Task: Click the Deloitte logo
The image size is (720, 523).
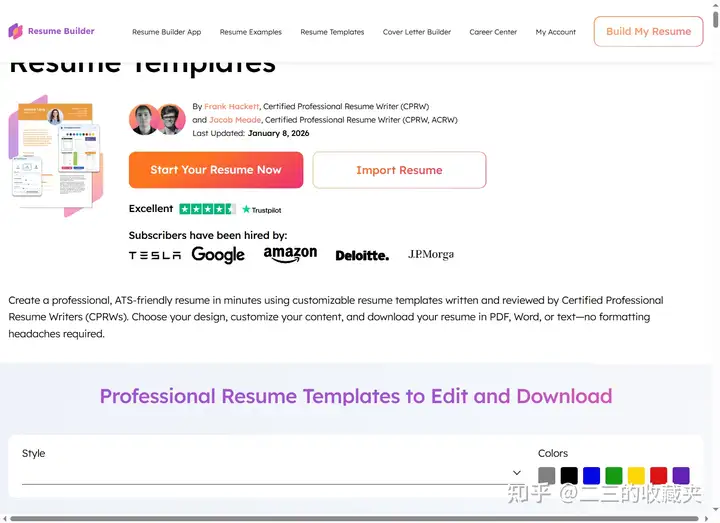Action: point(362,255)
